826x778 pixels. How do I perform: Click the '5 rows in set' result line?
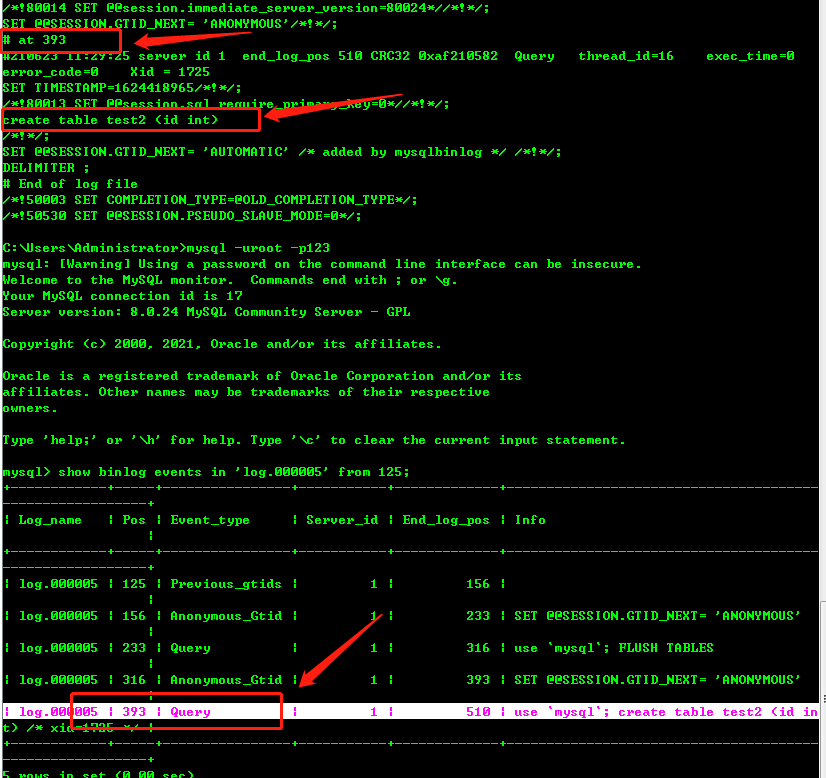pyautogui.click(x=98, y=774)
